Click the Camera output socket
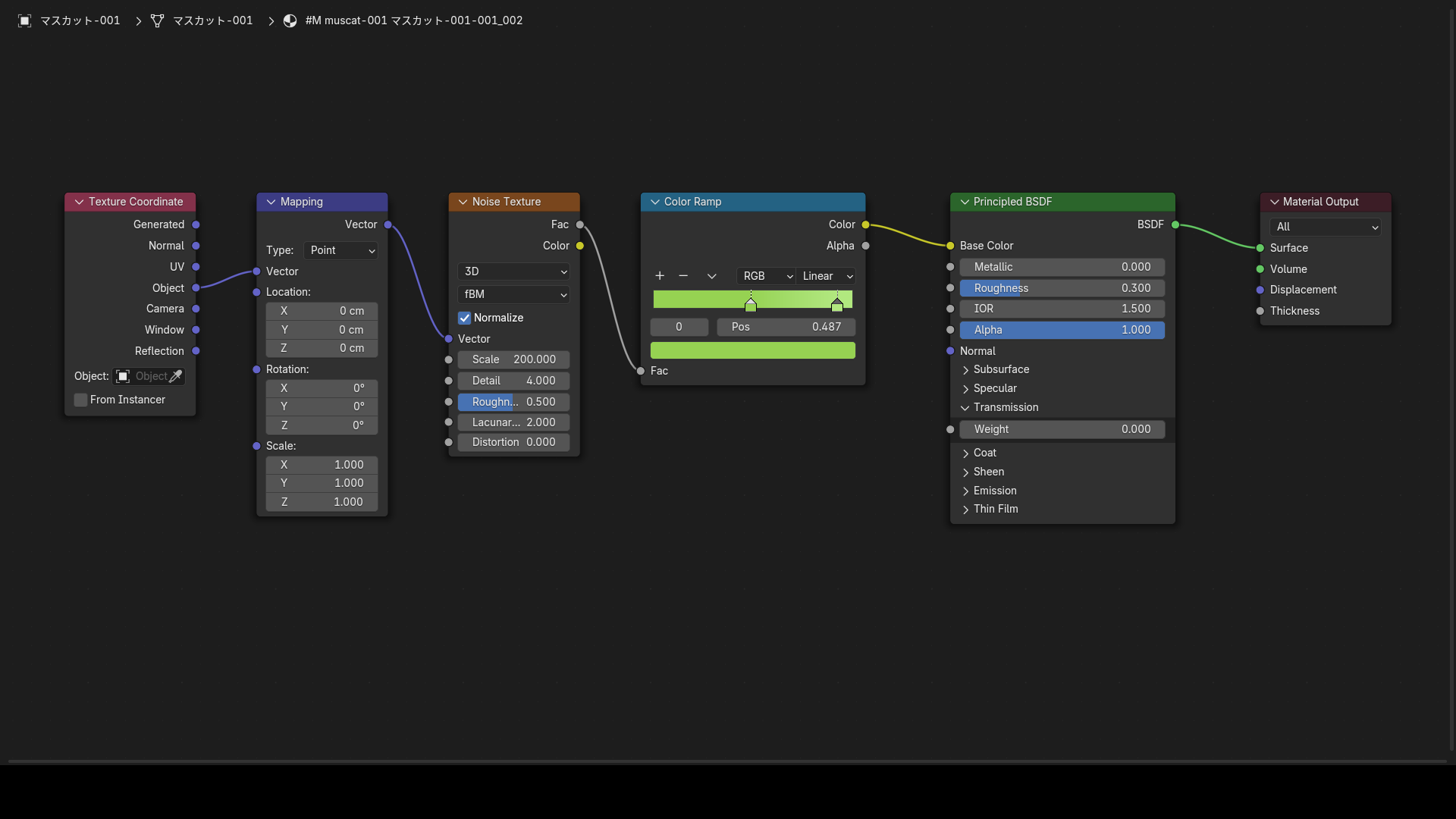This screenshot has width=1456, height=819. [196, 309]
